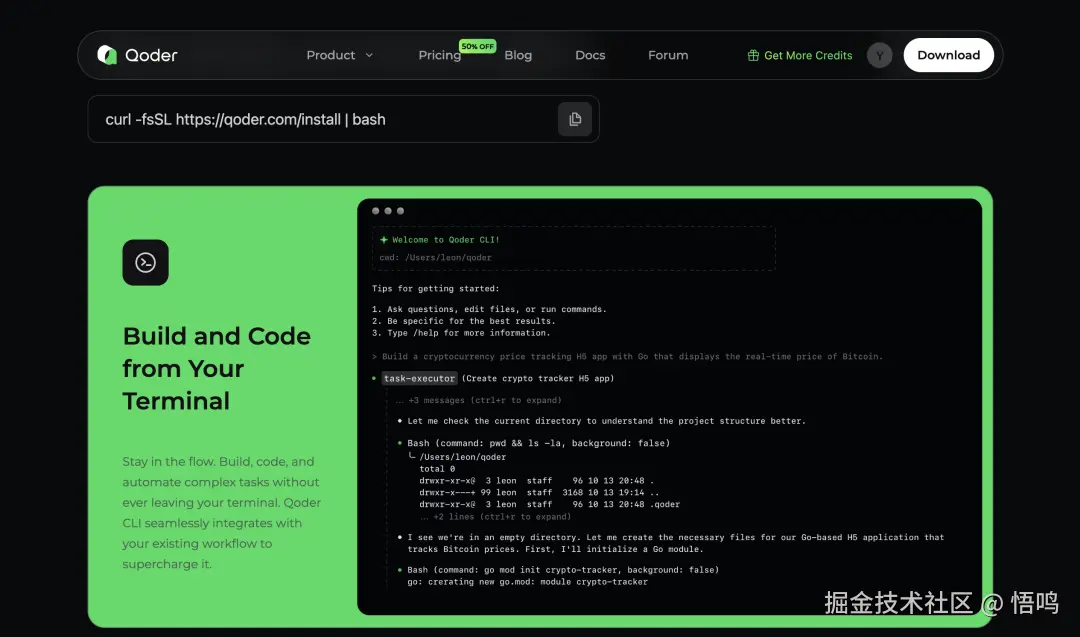This screenshot has width=1080, height=637.
Task: Click Get More Credits link
Action: (808, 55)
